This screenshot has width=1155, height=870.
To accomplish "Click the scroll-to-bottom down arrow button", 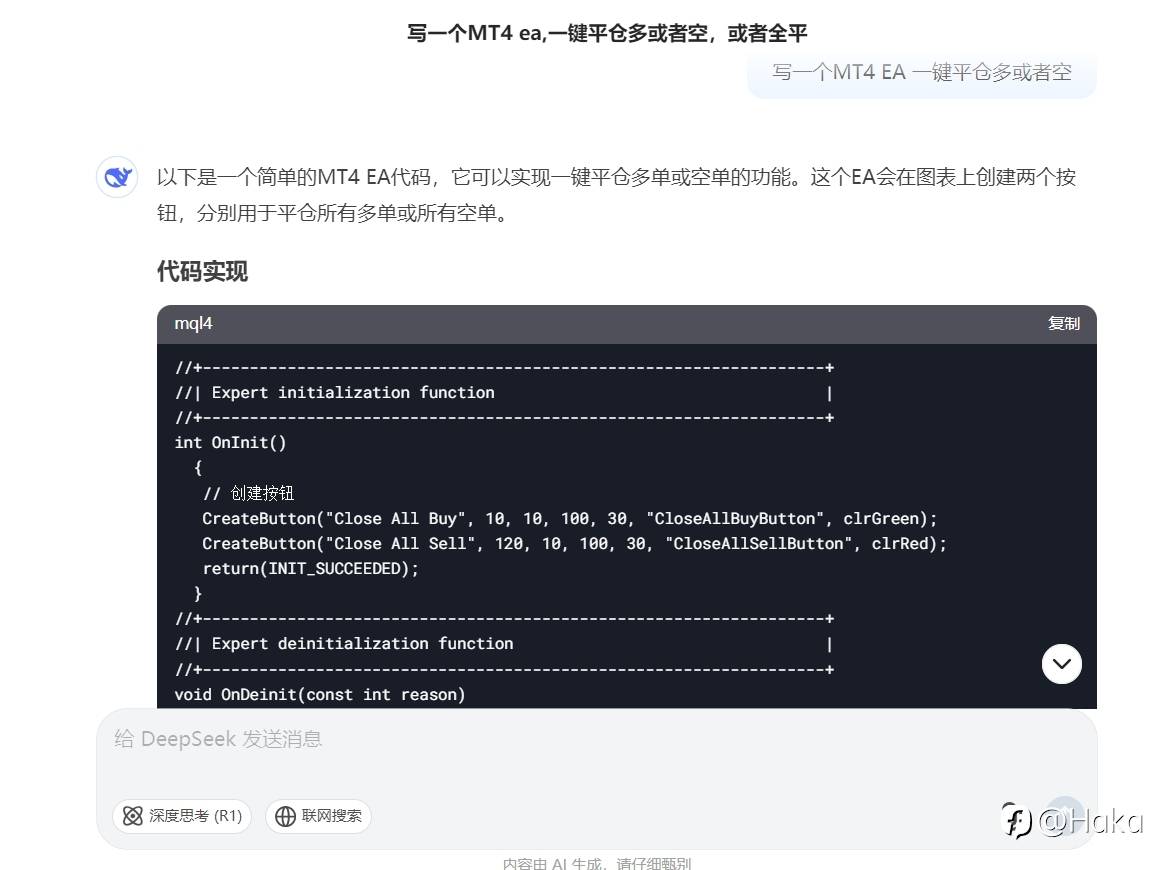I will [1061, 663].
